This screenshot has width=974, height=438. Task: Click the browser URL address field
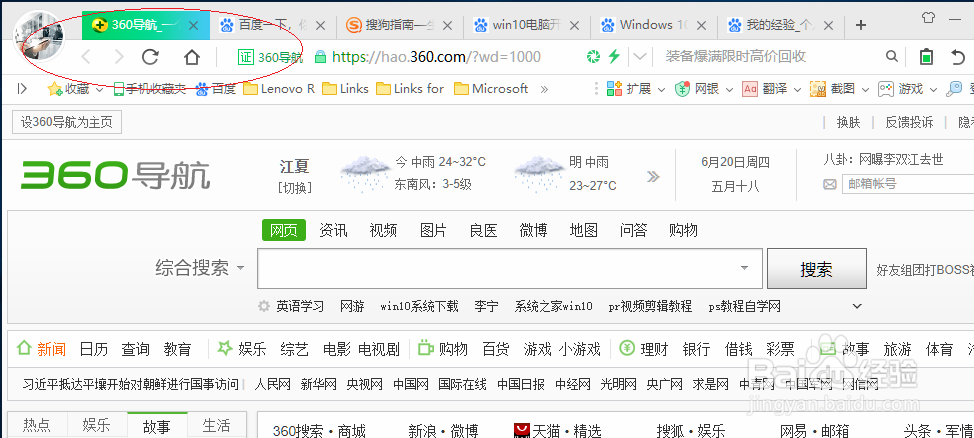[x=436, y=57]
